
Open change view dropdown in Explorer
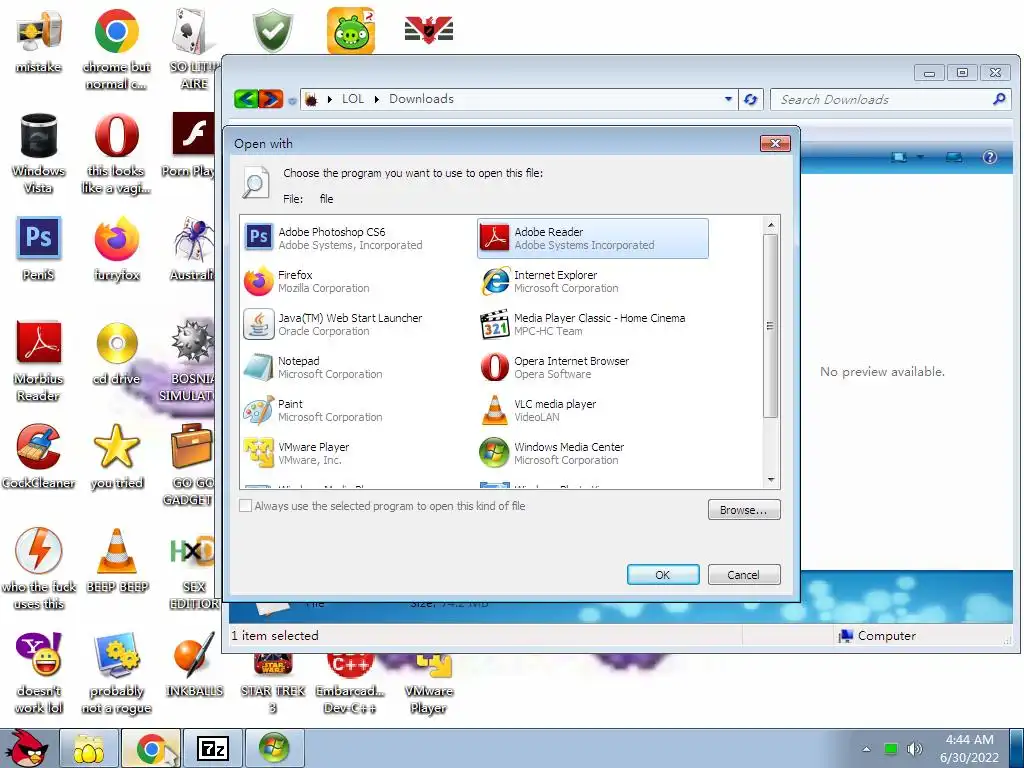point(921,157)
